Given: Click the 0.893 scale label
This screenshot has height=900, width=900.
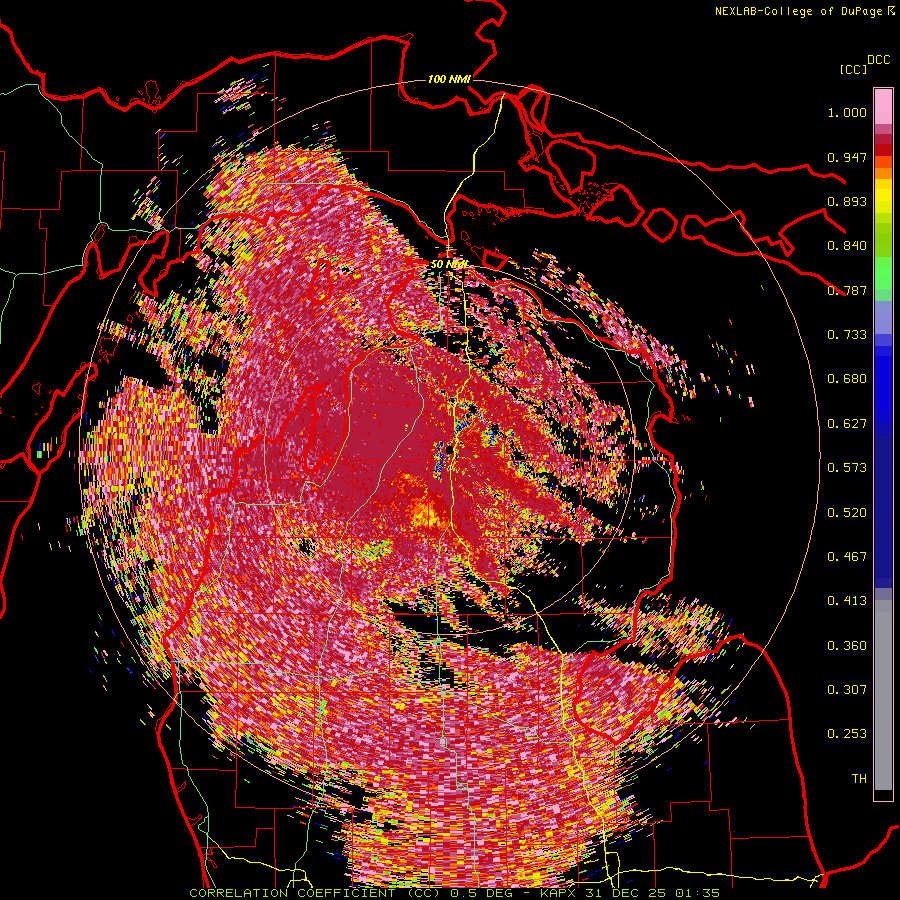Looking at the screenshot, I should [x=847, y=201].
